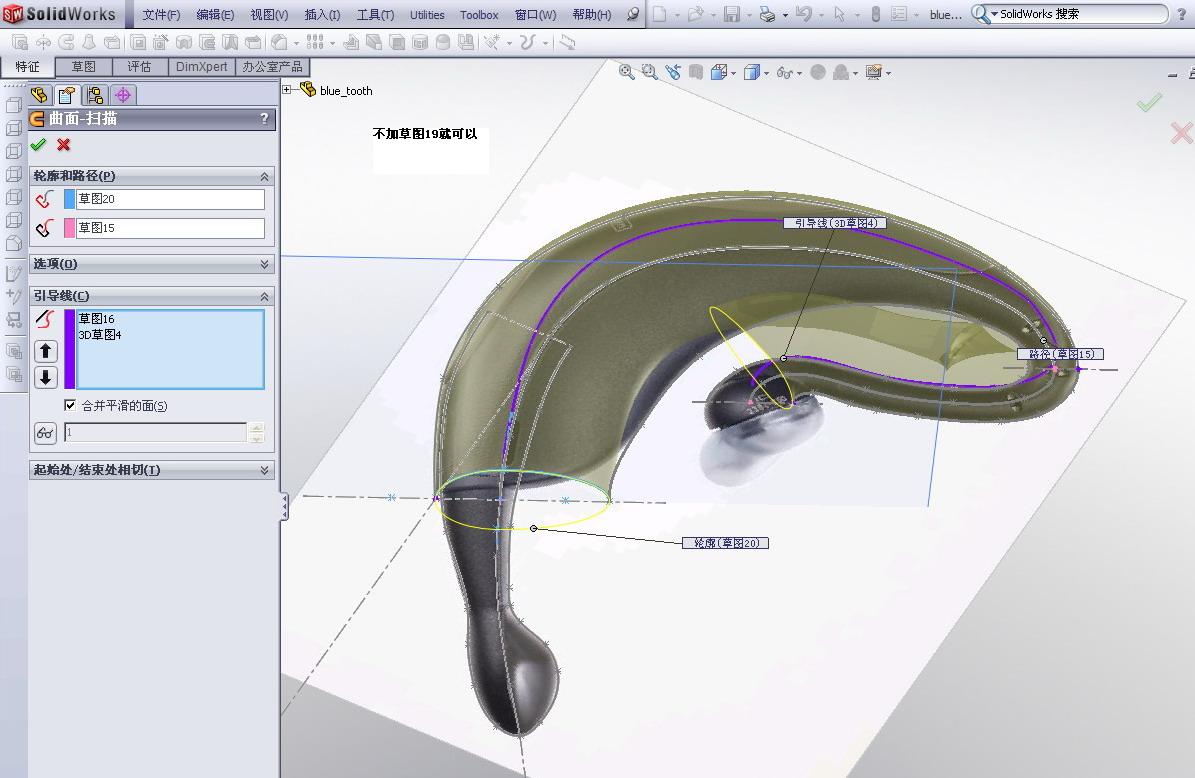Open the 文件(F) menu
The height and width of the screenshot is (778, 1195).
click(x=161, y=14)
